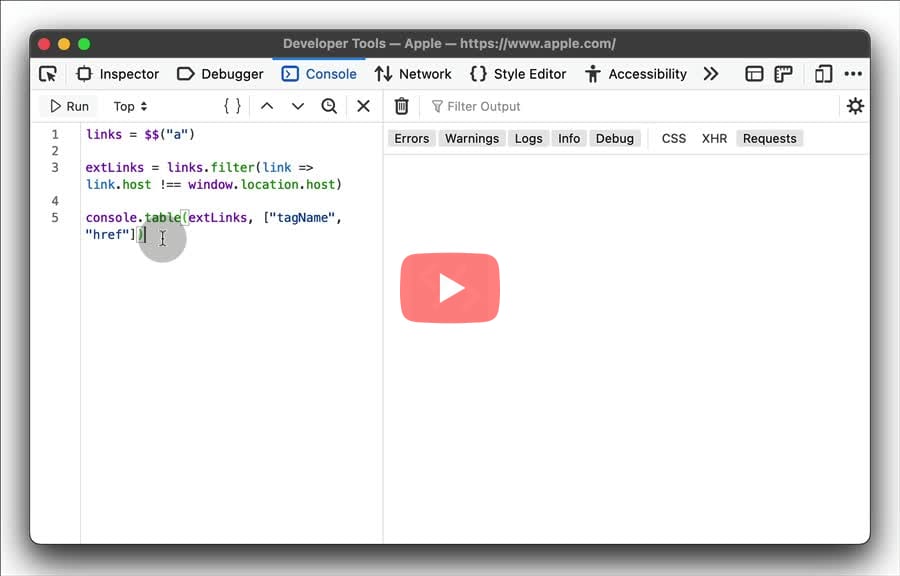This screenshot has width=900, height=576.
Task: Open the Network tab
Action: pos(413,74)
